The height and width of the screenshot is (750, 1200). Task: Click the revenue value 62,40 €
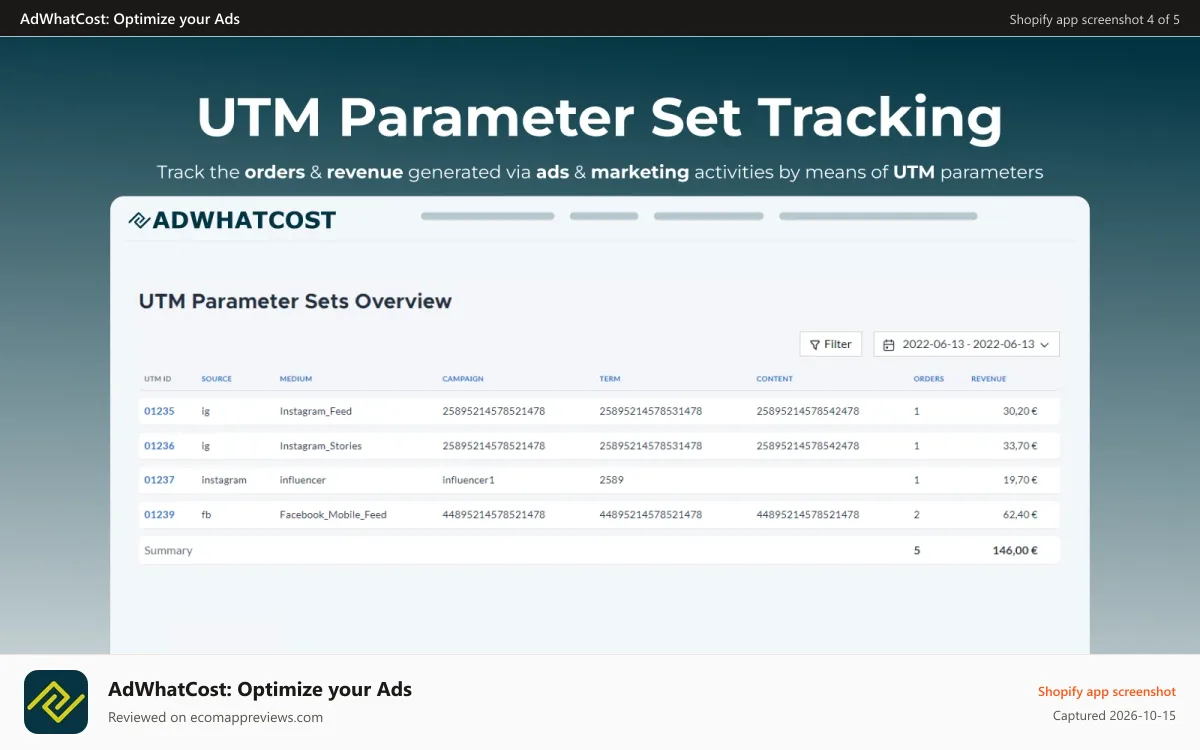coord(1021,515)
